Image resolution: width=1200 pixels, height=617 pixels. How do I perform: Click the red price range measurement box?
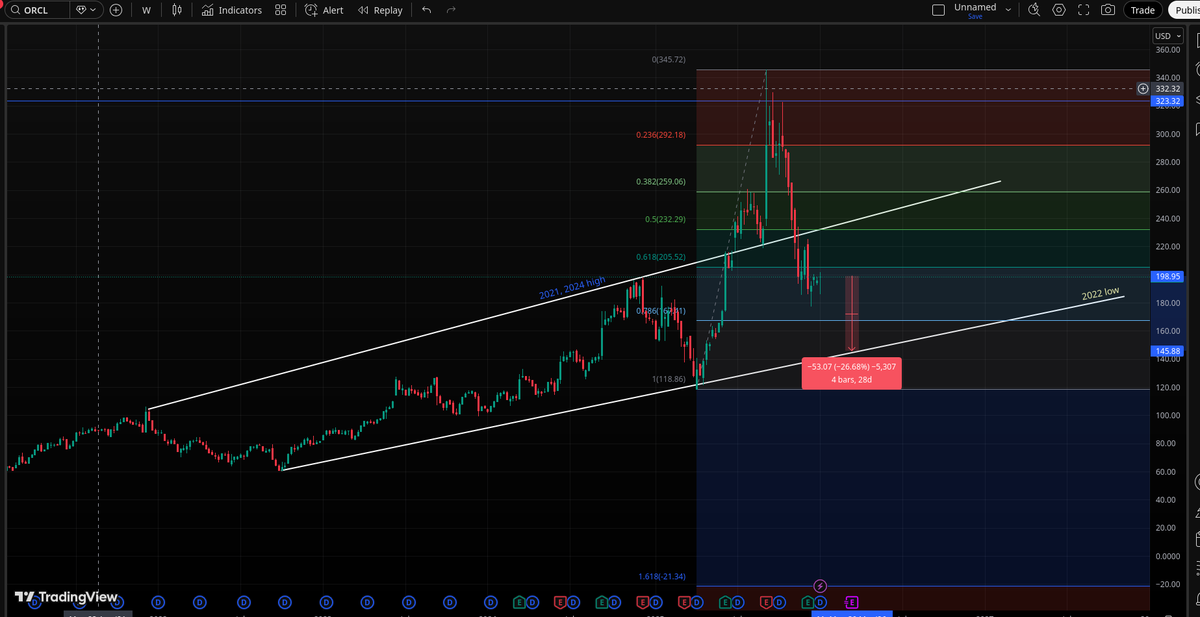pyautogui.click(x=852, y=373)
